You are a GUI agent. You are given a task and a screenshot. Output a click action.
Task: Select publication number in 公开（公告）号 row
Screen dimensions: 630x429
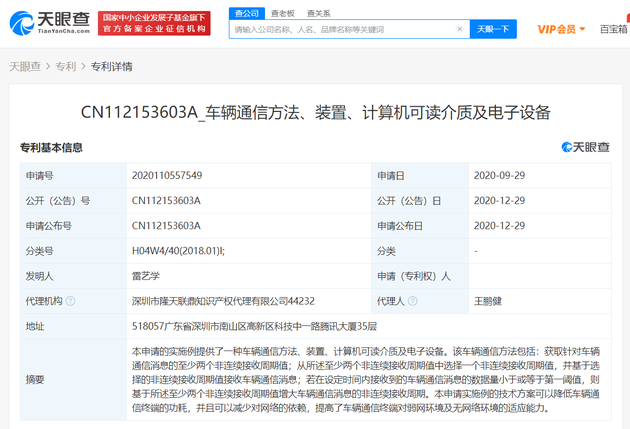click(166, 200)
